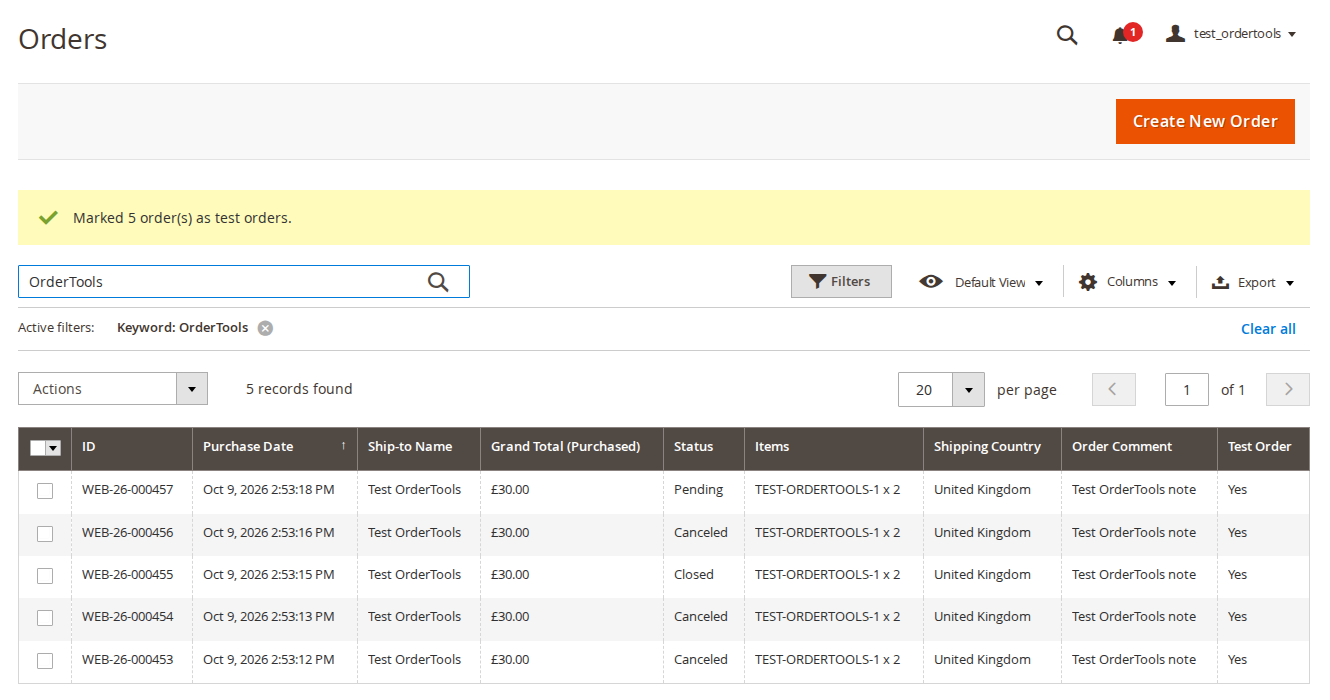This screenshot has width=1330, height=700.
Task: Open the Filters panel button
Action: point(841,282)
